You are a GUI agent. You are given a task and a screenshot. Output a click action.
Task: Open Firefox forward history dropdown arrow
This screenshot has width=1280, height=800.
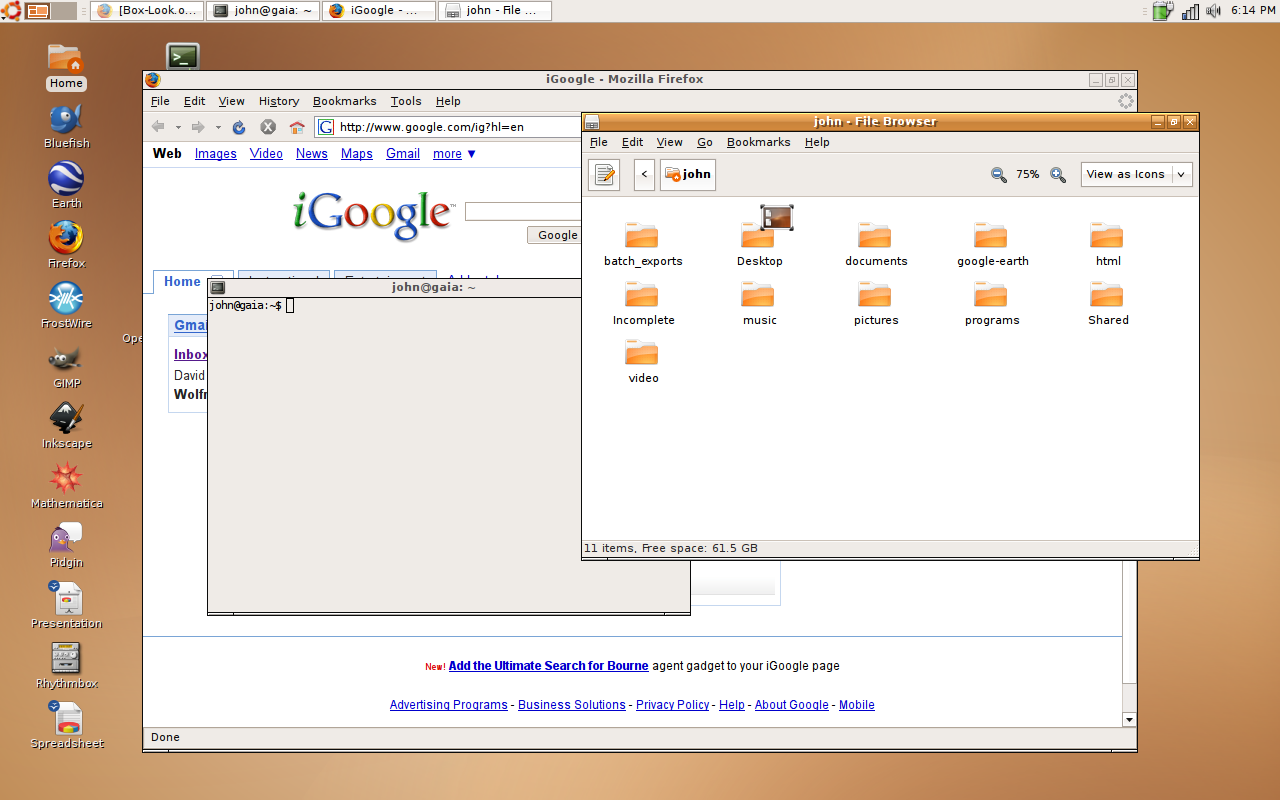(218, 127)
